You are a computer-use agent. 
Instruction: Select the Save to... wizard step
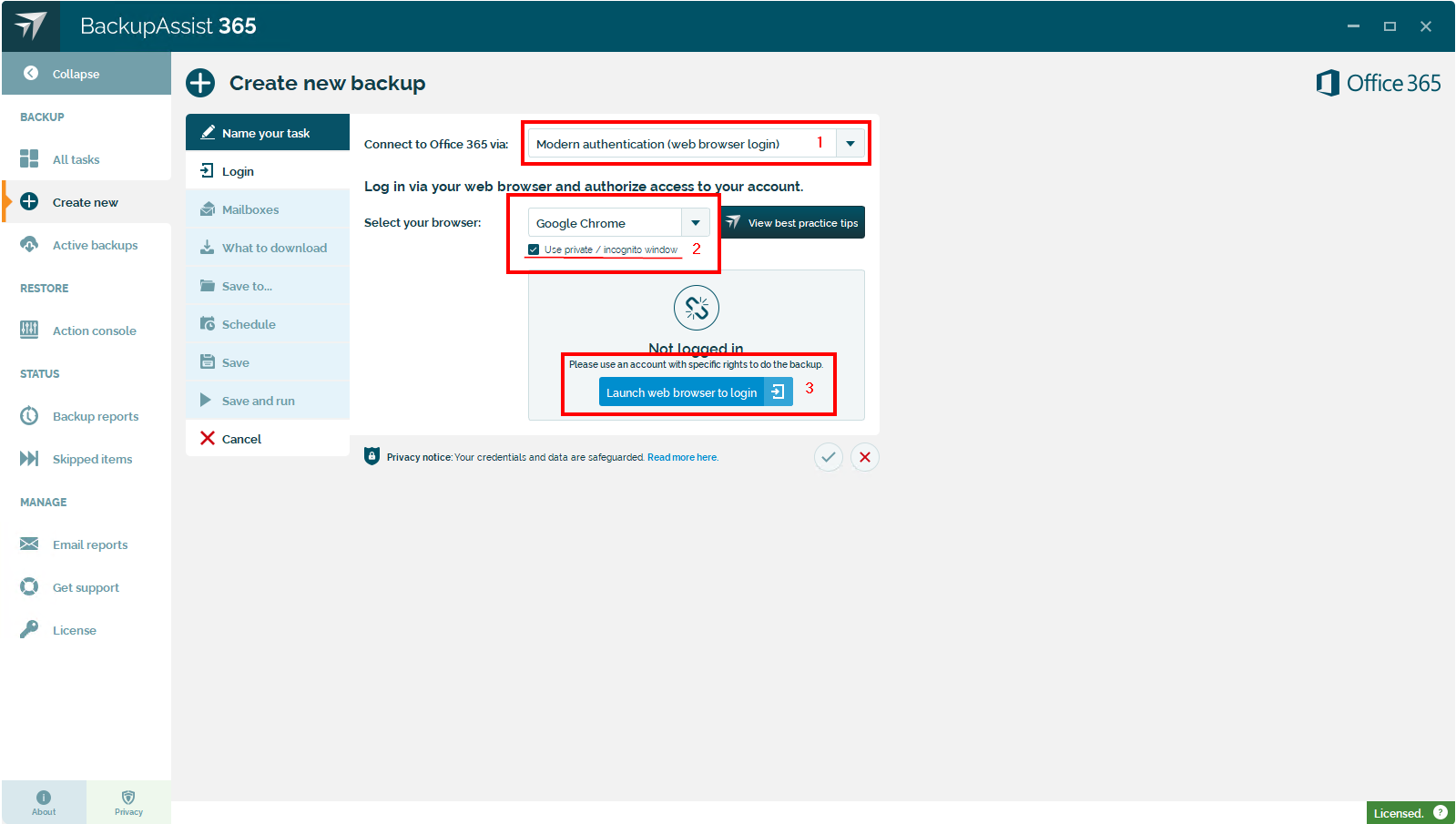[268, 285]
